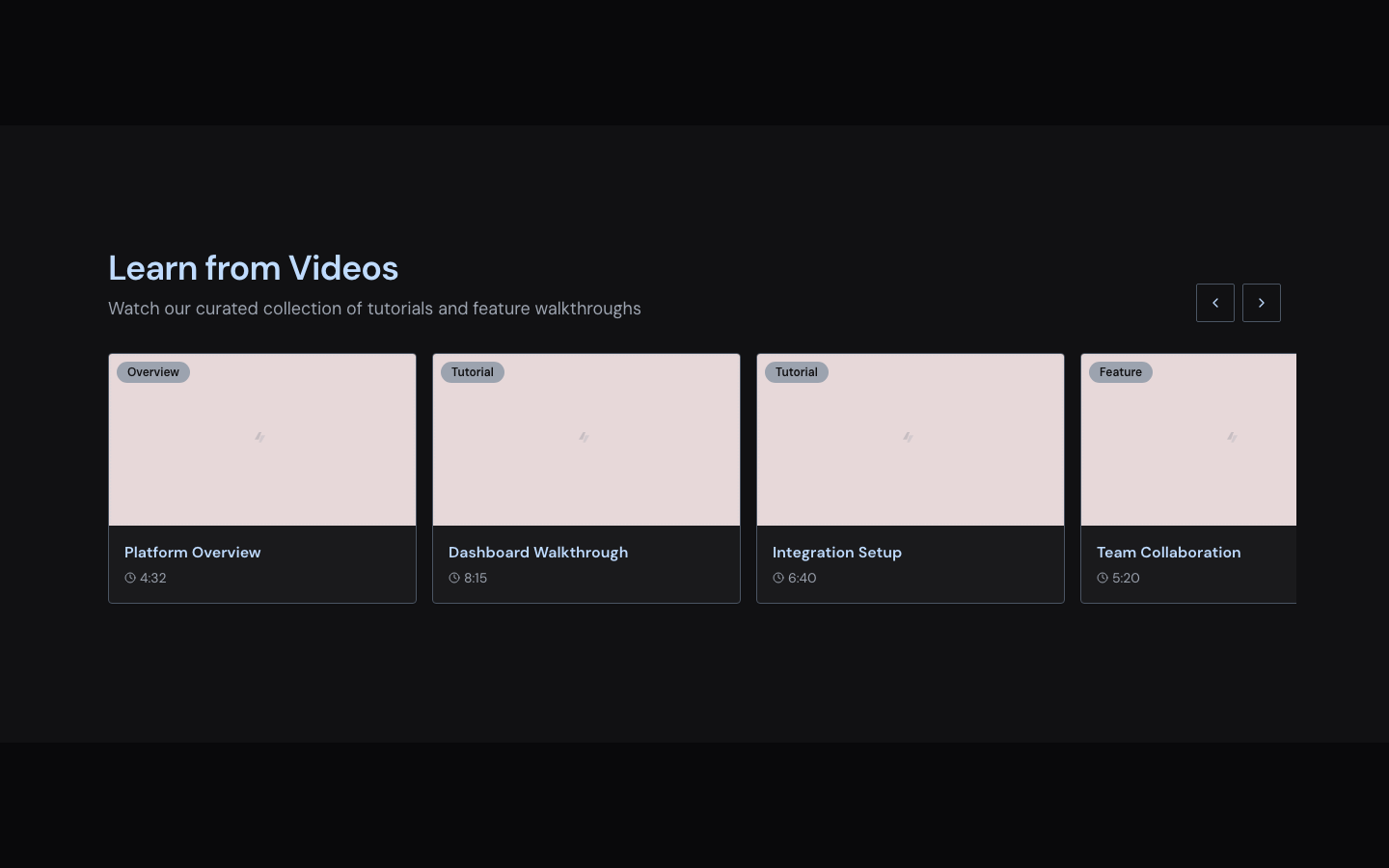Open the Platform Overview video
Image resolution: width=1389 pixels, height=868 pixels.
point(192,552)
